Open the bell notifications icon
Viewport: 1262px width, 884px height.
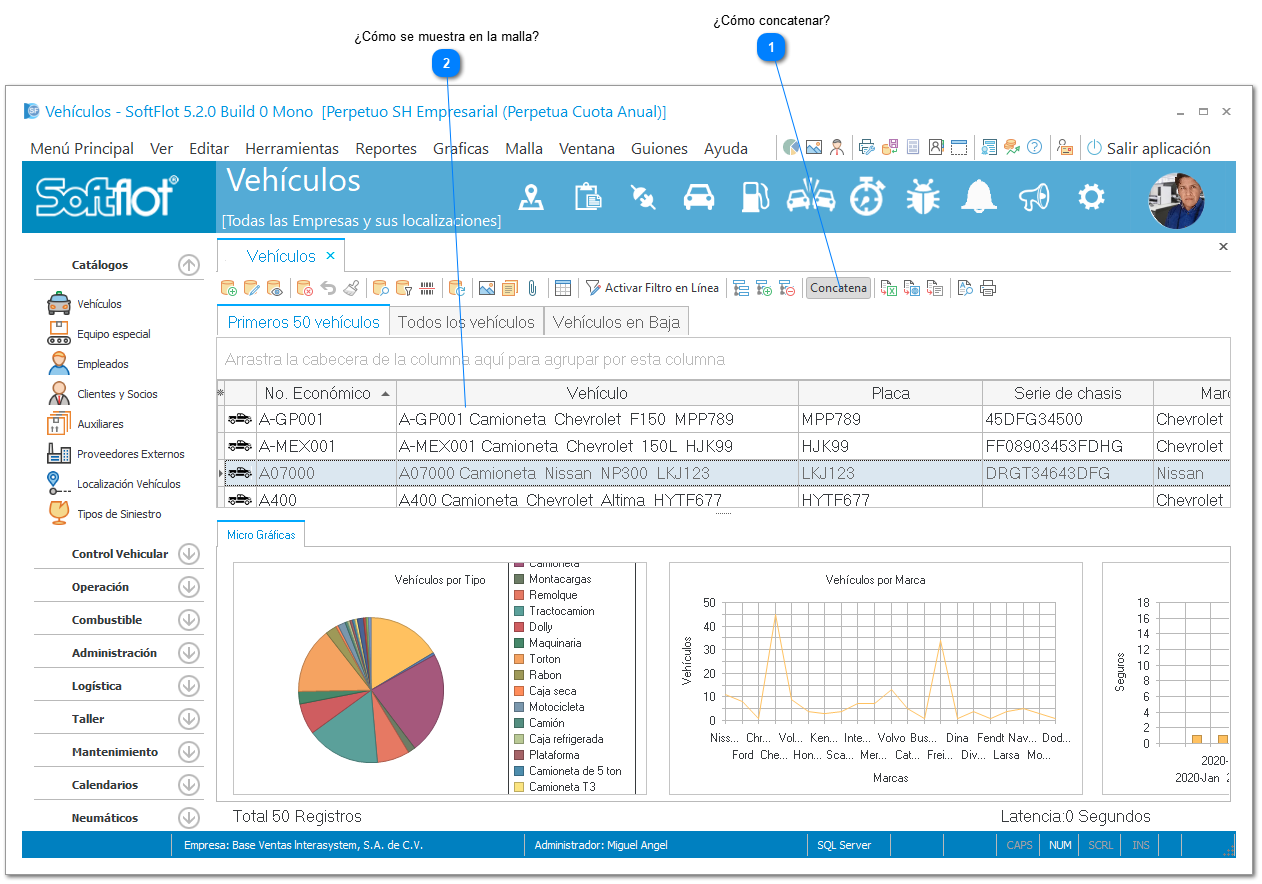[x=979, y=197]
